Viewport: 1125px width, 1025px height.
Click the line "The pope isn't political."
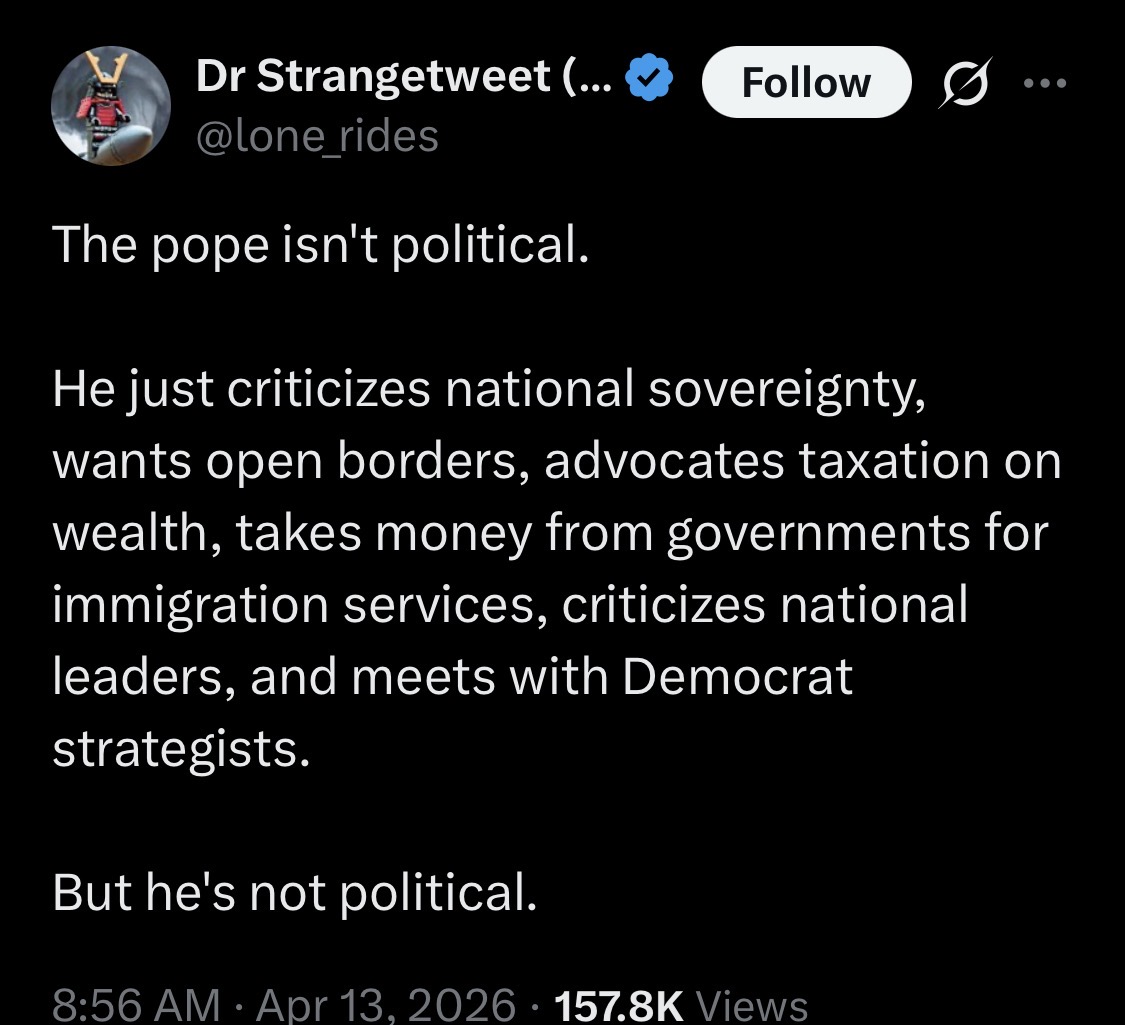pyautogui.click(x=318, y=246)
